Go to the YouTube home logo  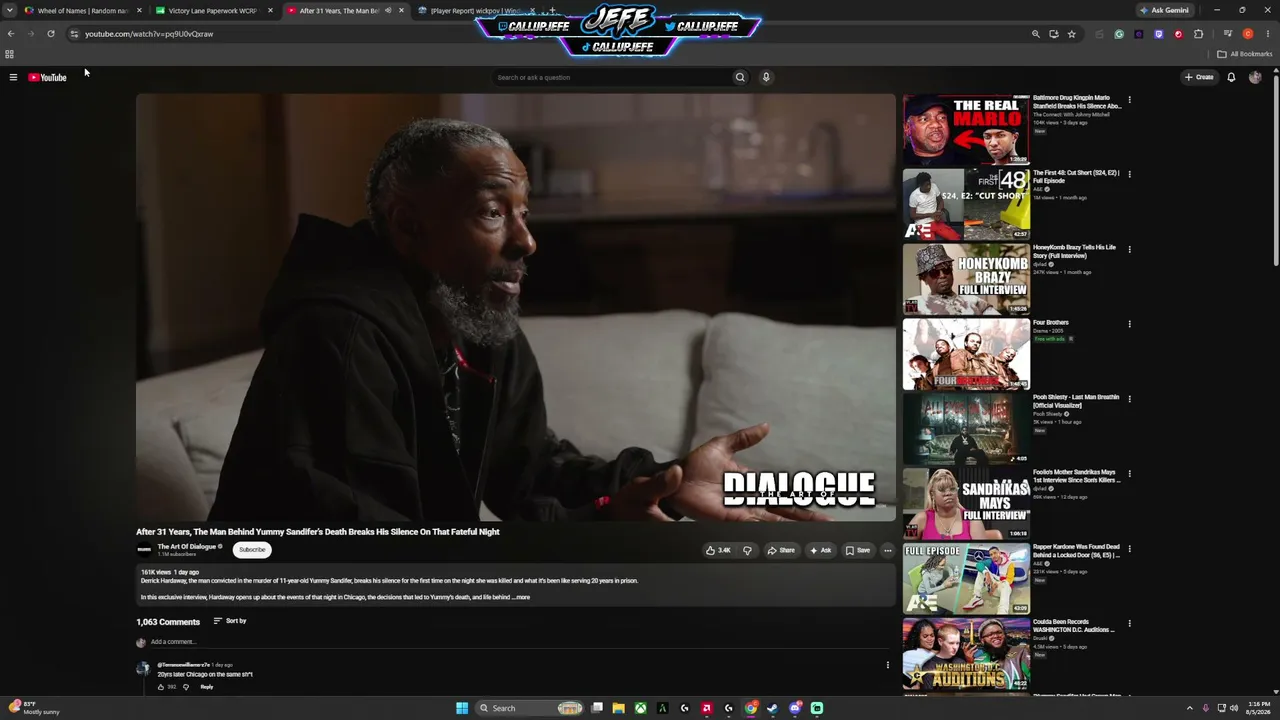47,77
